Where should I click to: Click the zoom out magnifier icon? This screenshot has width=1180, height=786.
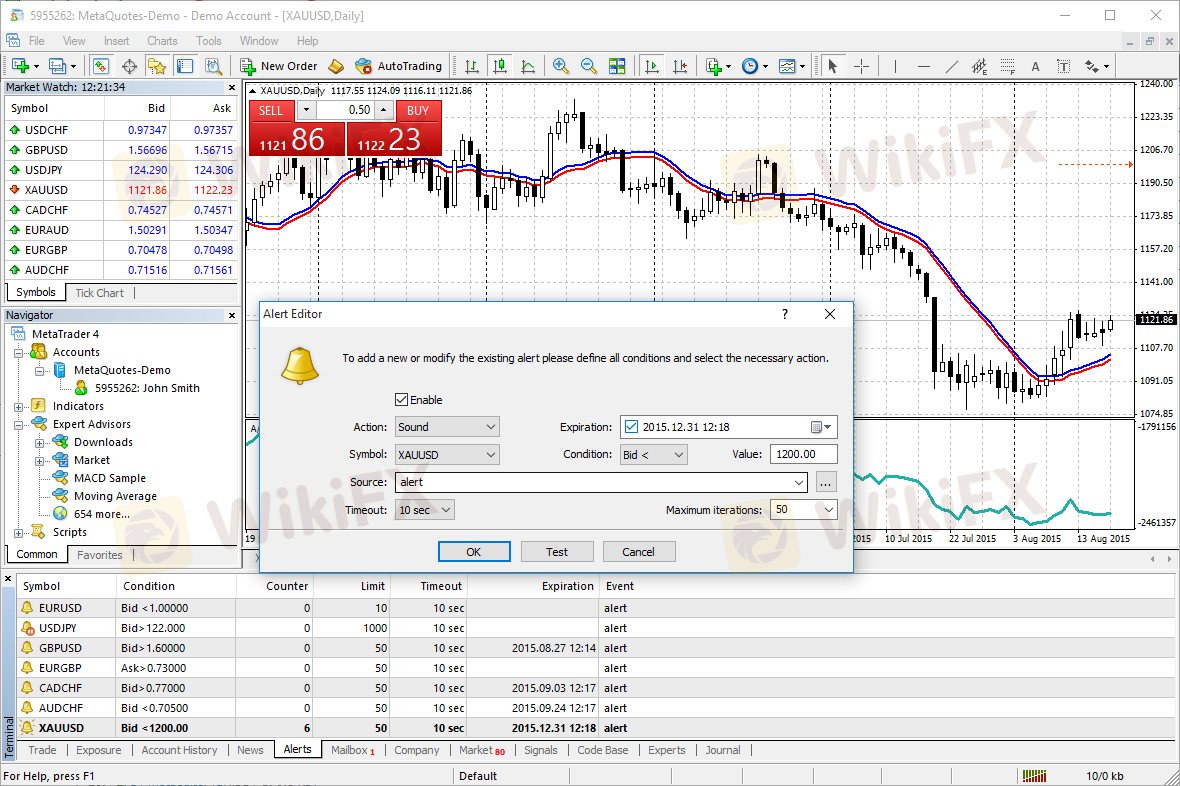589,66
